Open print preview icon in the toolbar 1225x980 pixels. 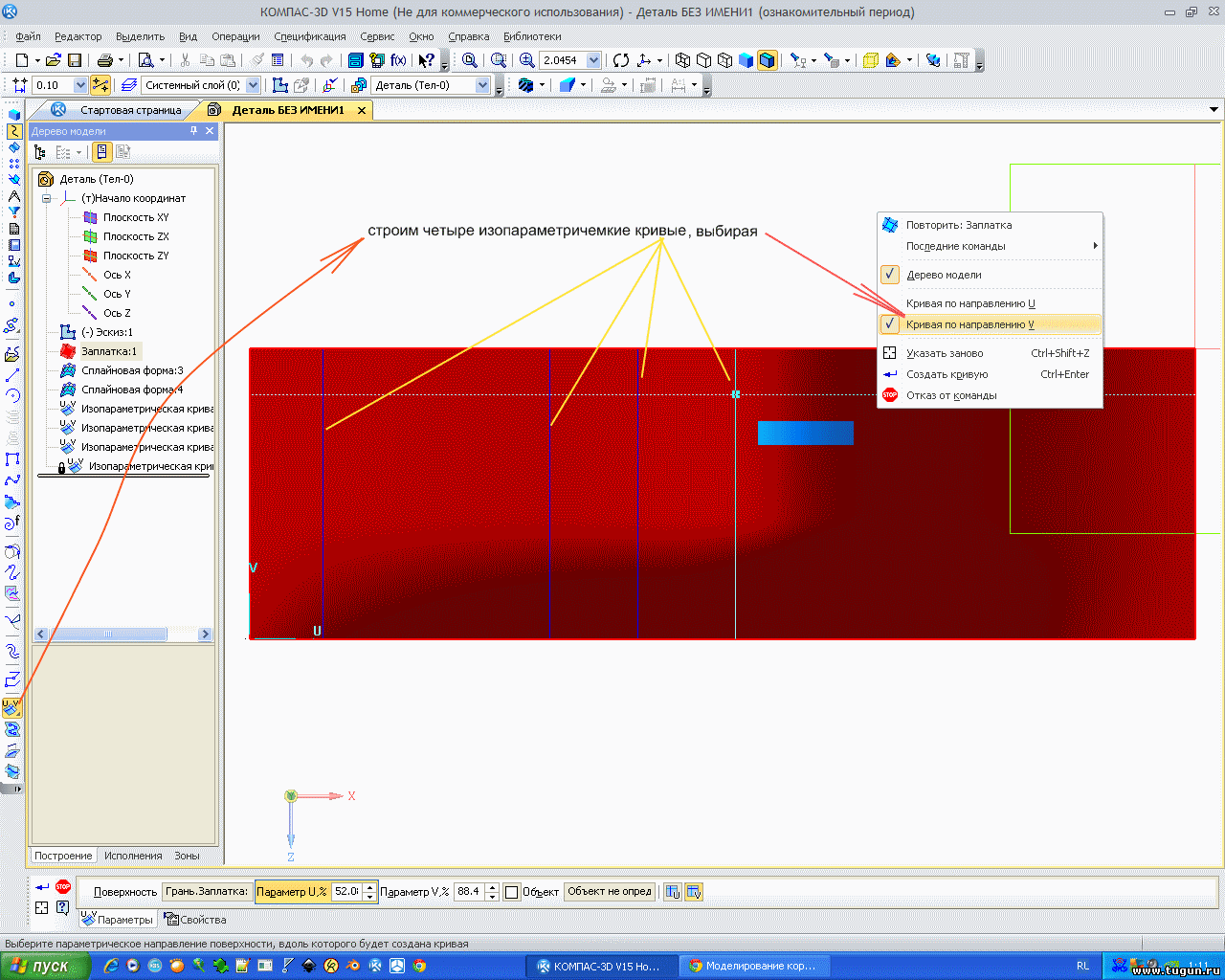[x=145, y=60]
